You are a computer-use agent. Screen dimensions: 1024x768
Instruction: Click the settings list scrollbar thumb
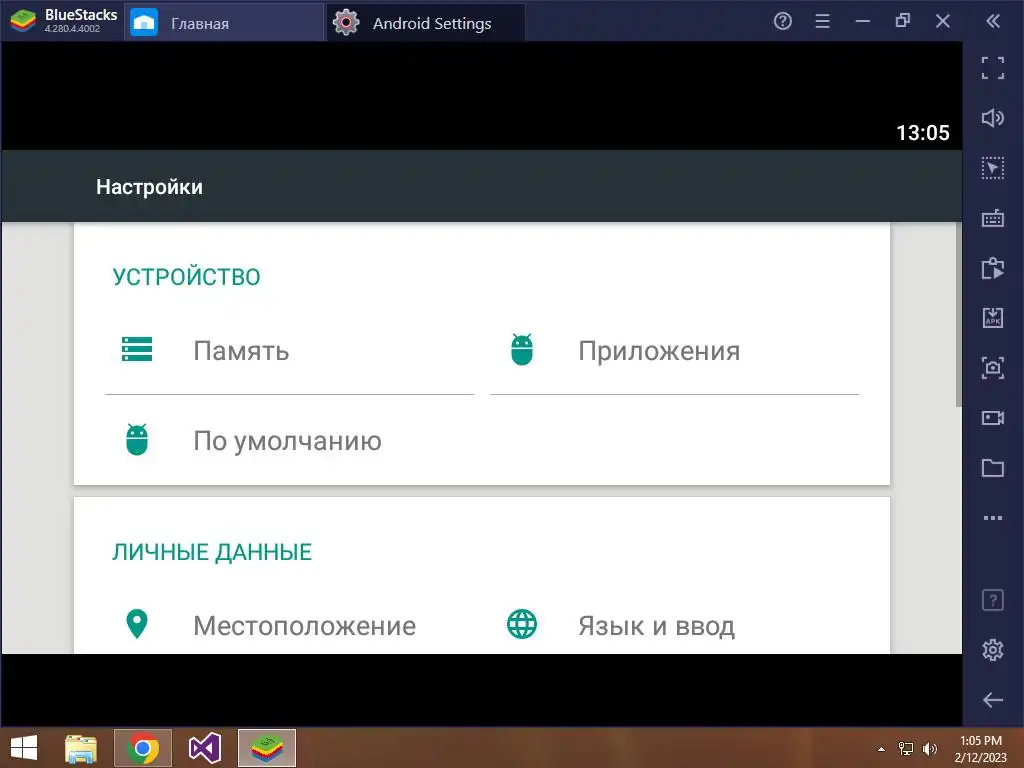[x=959, y=315]
